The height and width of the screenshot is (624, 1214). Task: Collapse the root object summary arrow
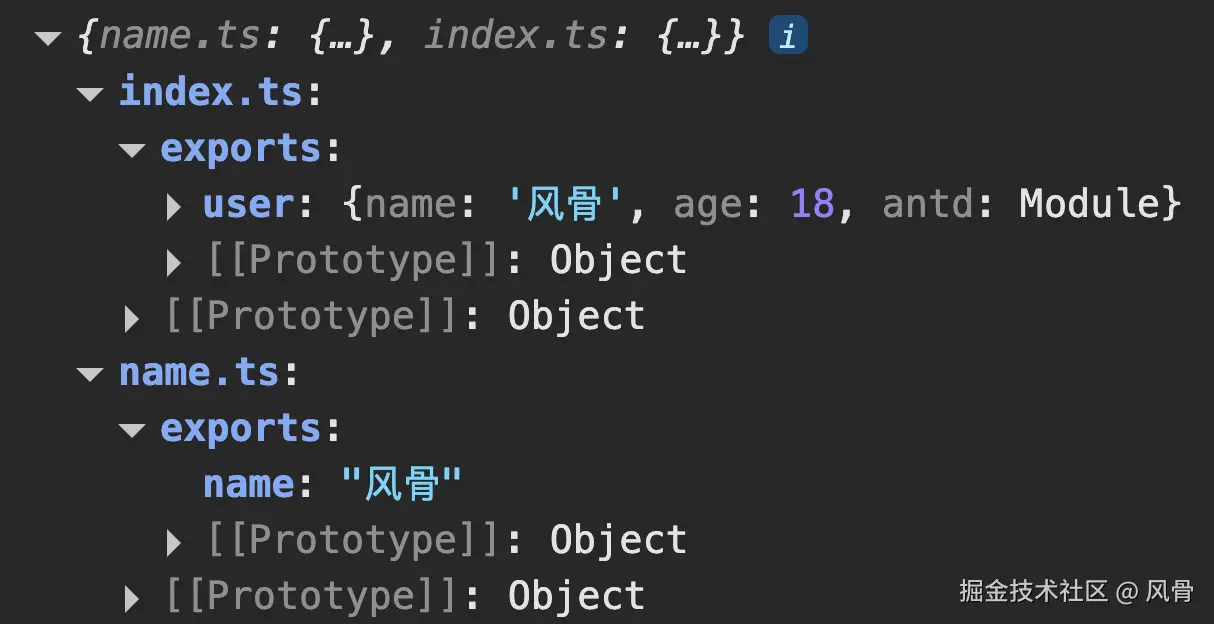pos(48,39)
